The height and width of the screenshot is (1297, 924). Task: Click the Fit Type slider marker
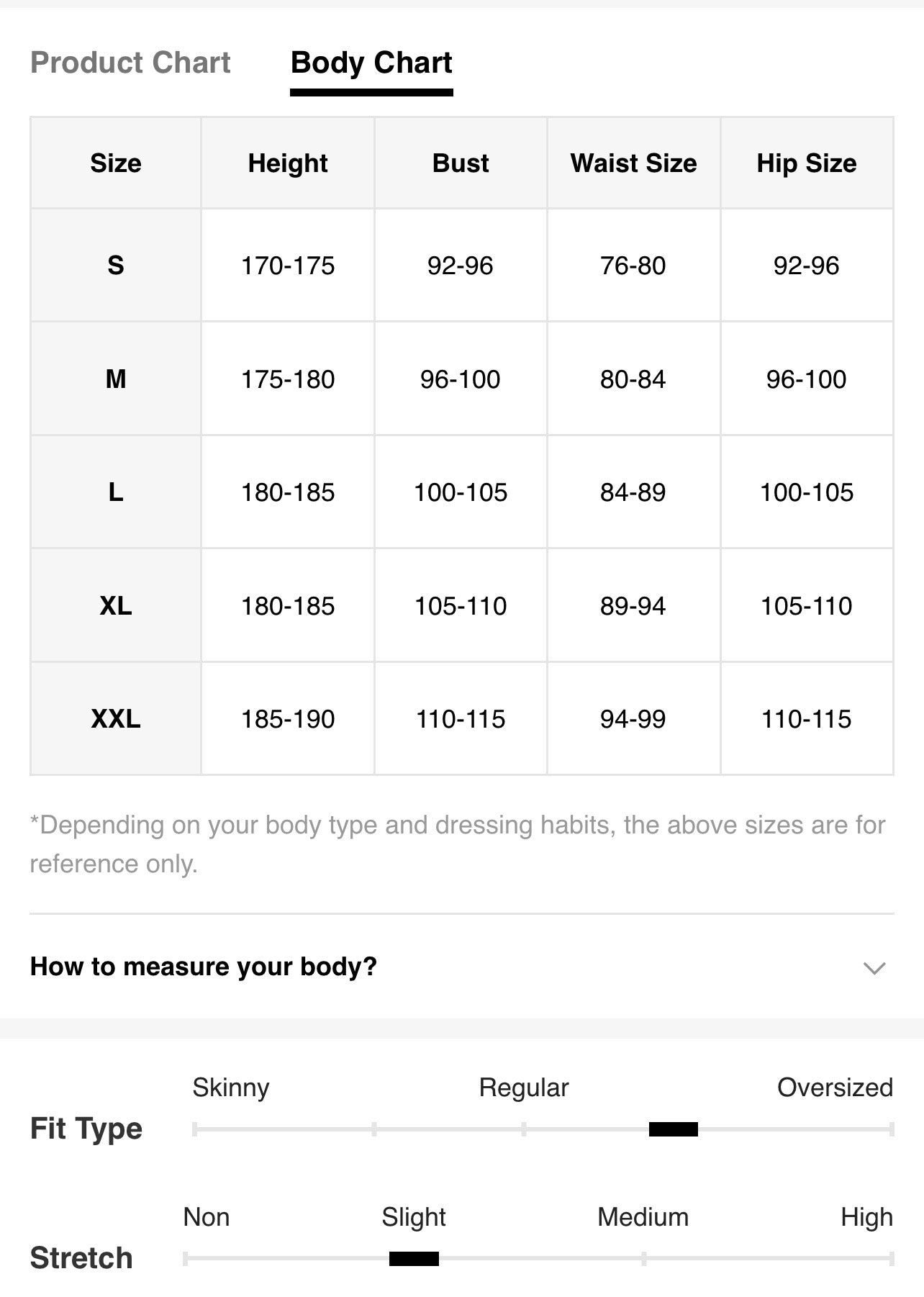[x=673, y=1129]
